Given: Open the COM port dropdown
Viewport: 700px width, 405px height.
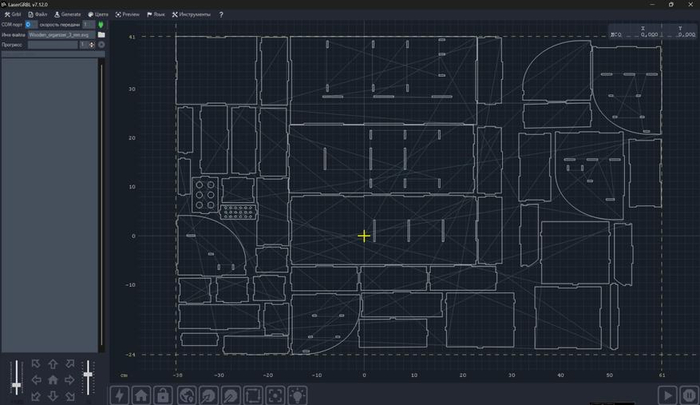Looking at the screenshot, I should (31, 24).
